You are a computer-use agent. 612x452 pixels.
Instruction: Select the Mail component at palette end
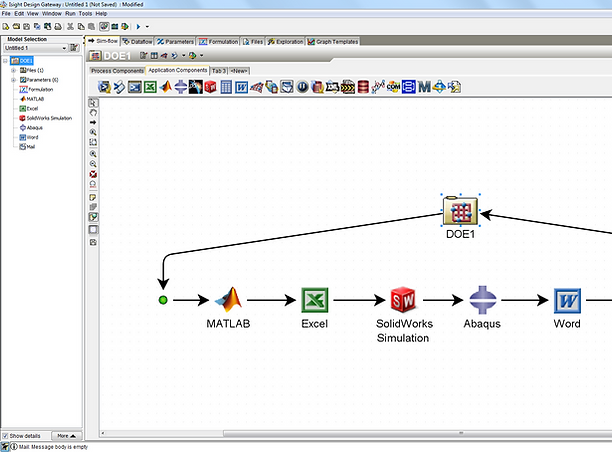[x=454, y=87]
